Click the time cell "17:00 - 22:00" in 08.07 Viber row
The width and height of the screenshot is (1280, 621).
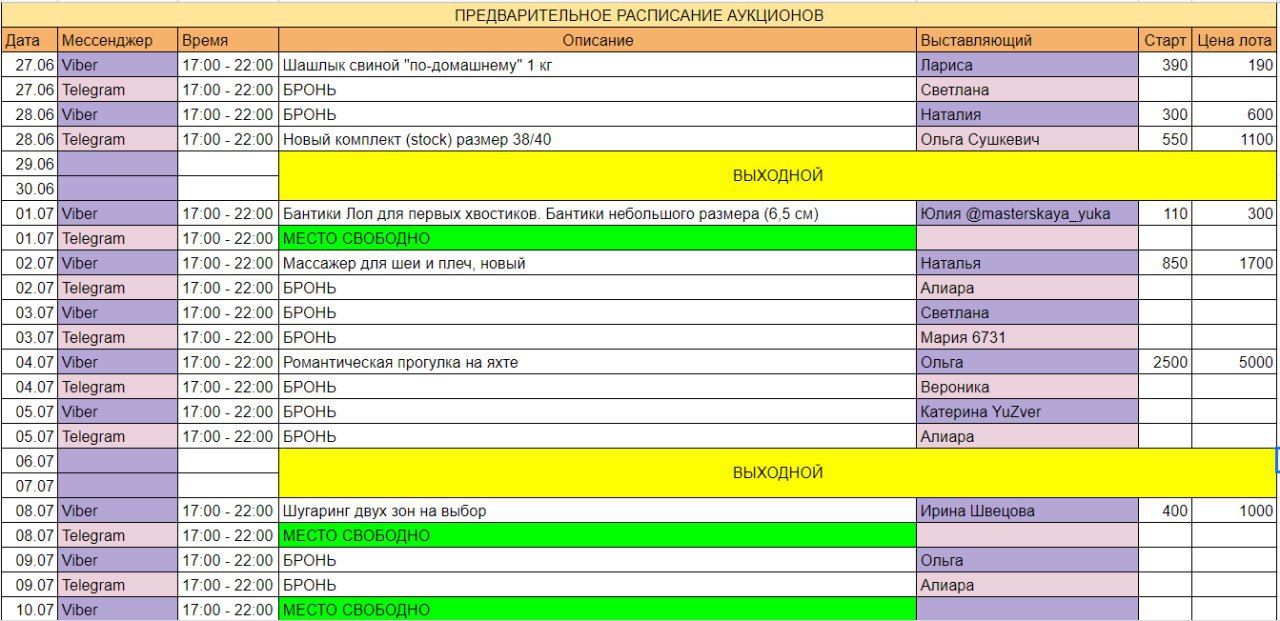click(228, 510)
